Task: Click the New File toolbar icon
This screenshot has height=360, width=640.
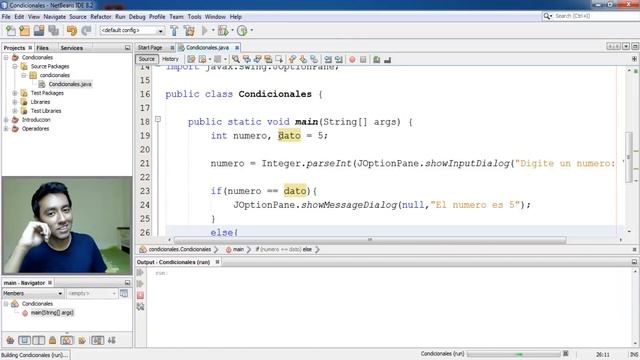Action: click(x=11, y=31)
